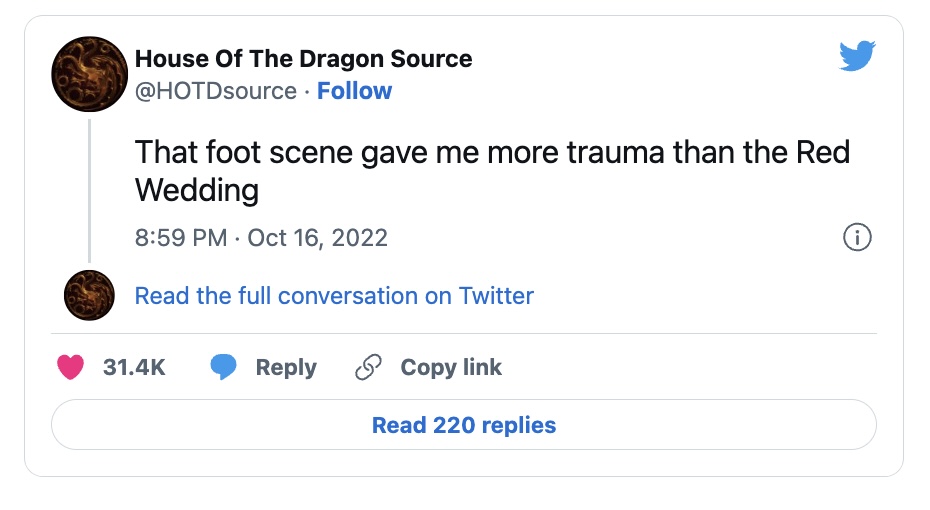Click the tweet text about the Red Wedding
930x510 pixels.
tap(492, 170)
